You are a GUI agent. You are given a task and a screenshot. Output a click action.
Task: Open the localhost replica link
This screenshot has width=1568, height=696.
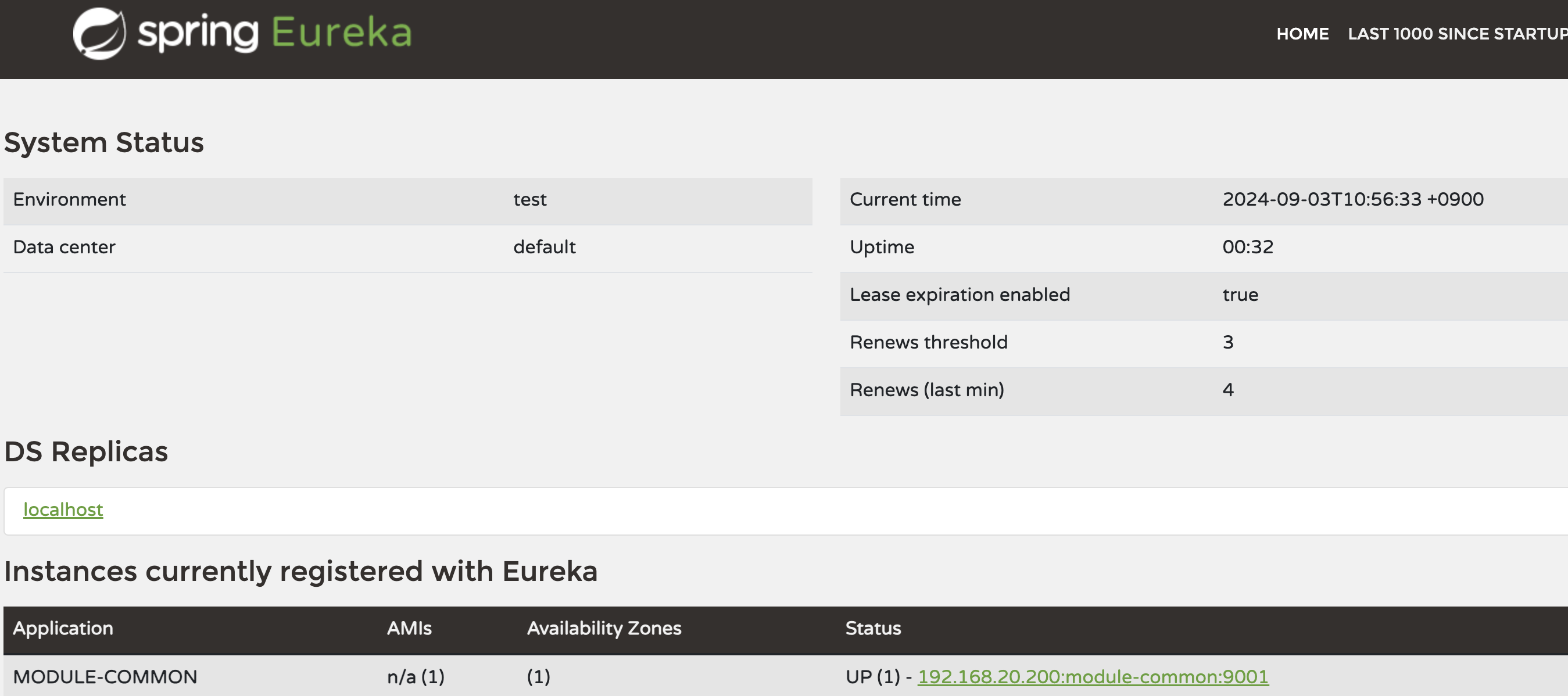click(63, 510)
